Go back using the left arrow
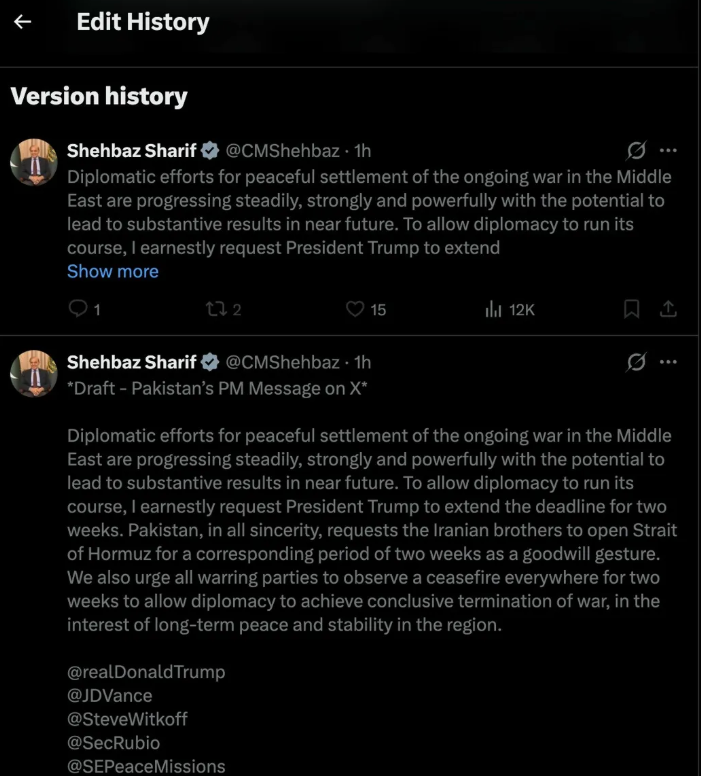This screenshot has width=701, height=776. click(x=22, y=22)
